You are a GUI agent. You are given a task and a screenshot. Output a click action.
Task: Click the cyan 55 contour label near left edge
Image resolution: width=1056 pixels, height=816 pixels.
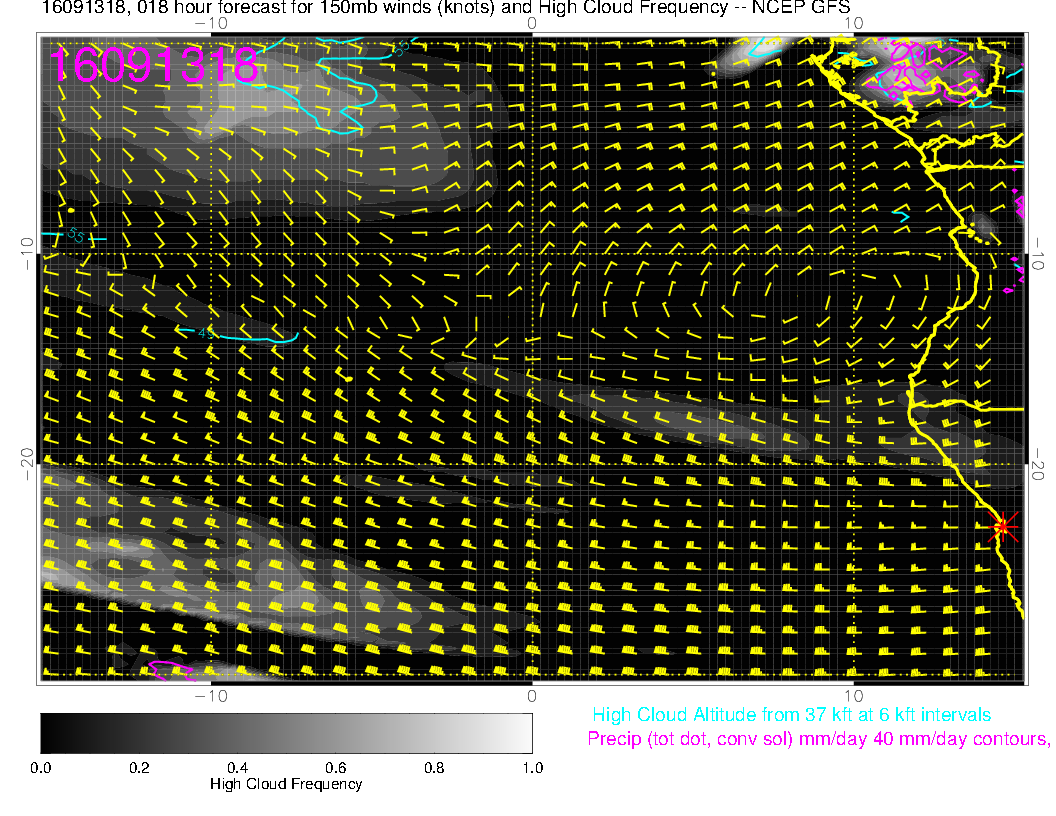tap(75, 236)
